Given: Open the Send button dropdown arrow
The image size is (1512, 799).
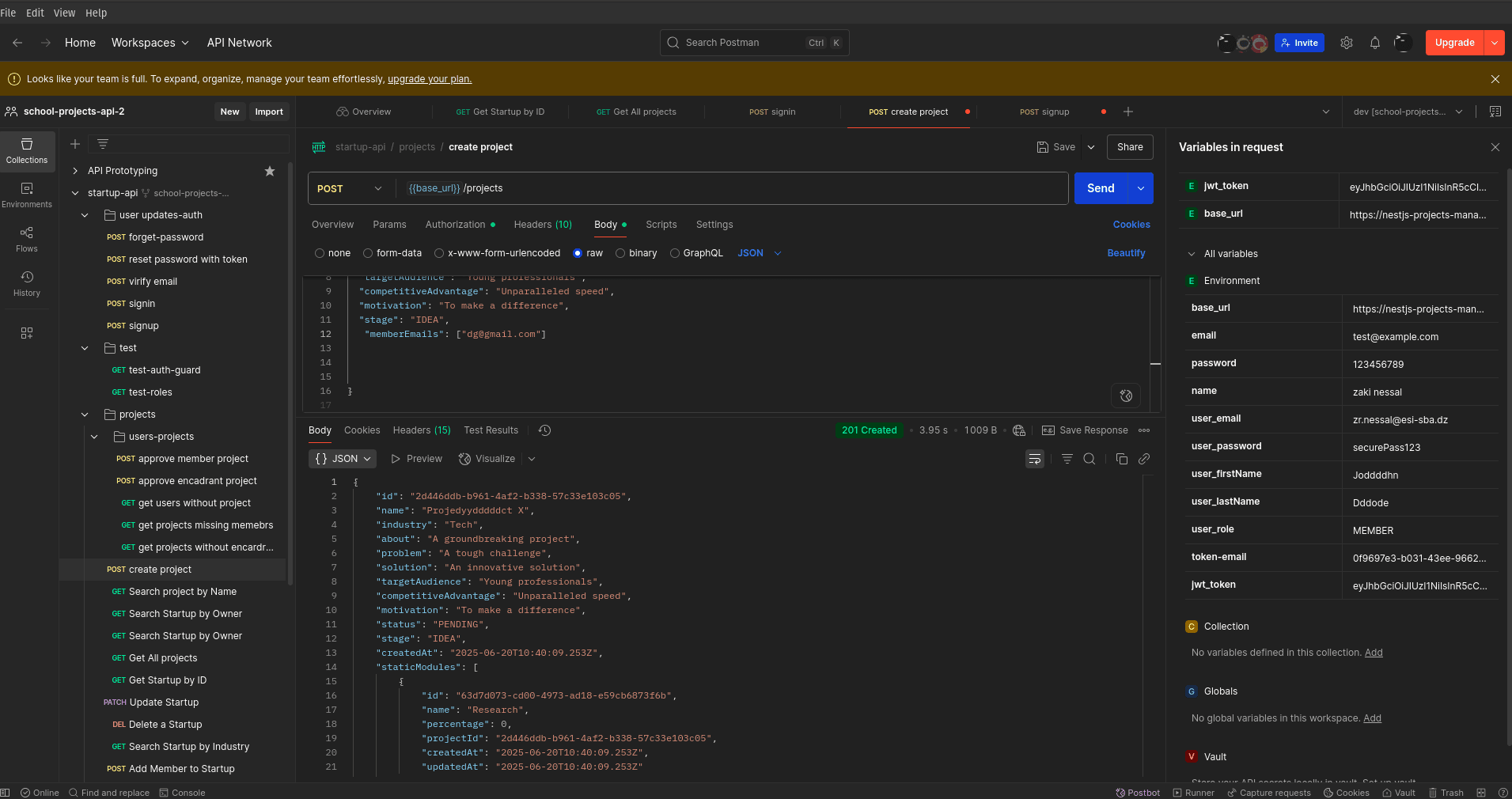Looking at the screenshot, I should 1141,188.
